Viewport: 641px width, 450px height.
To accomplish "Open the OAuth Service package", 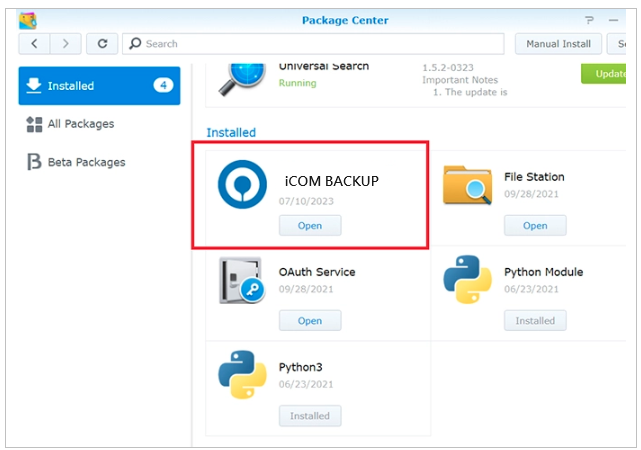I will [310, 321].
